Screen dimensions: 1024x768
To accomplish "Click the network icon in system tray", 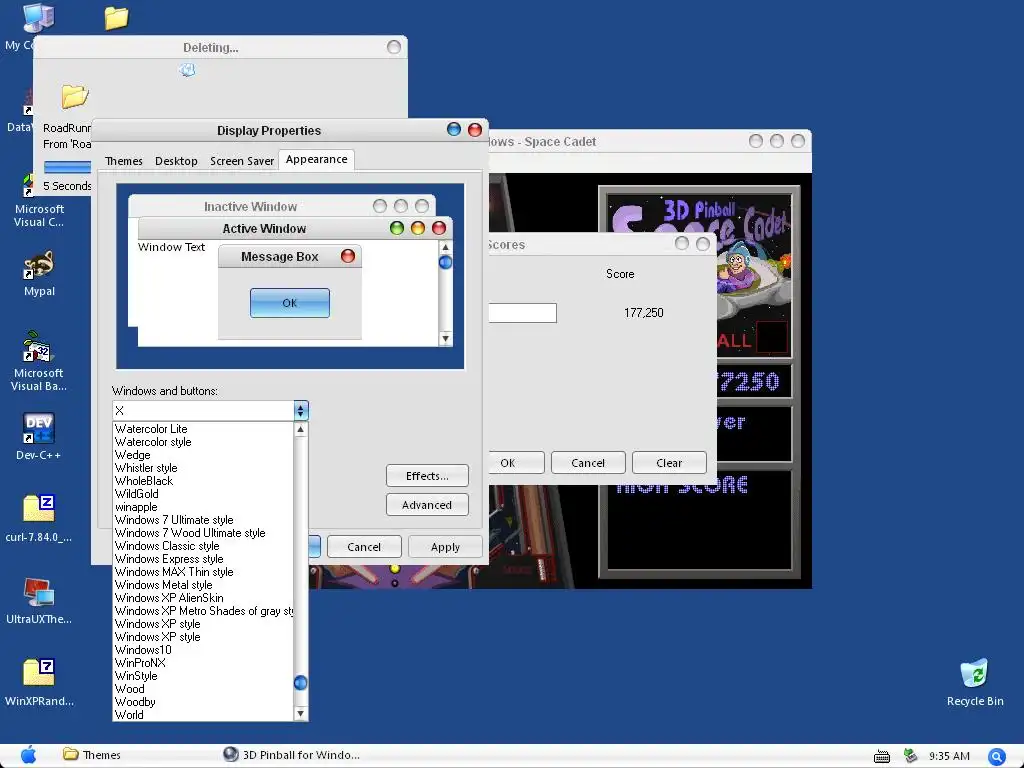I will click(x=910, y=756).
